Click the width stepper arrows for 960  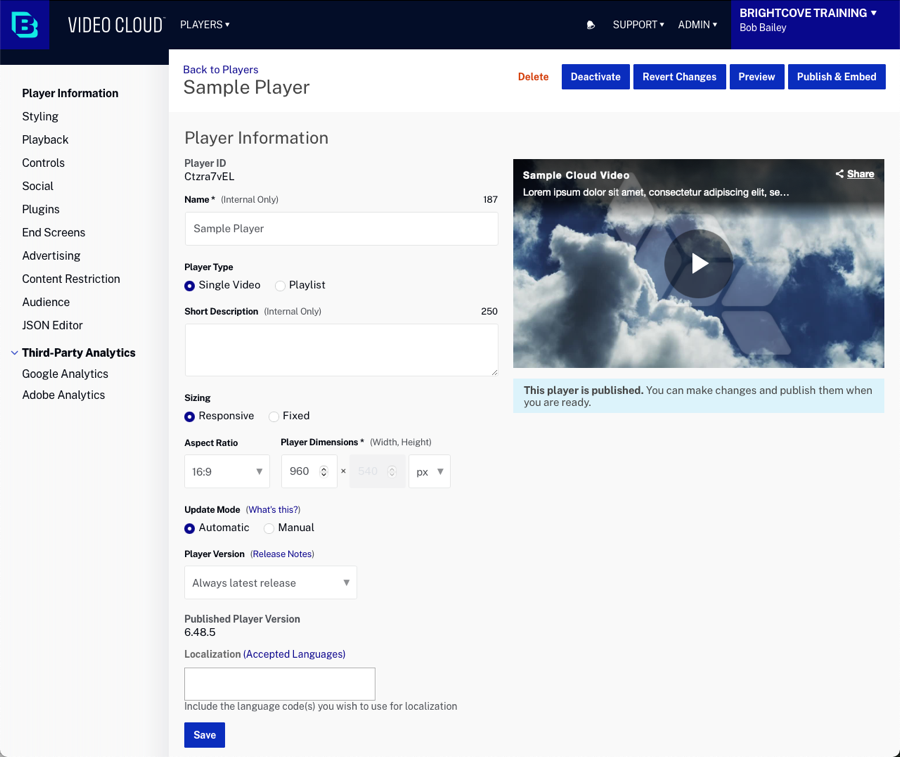324,472
